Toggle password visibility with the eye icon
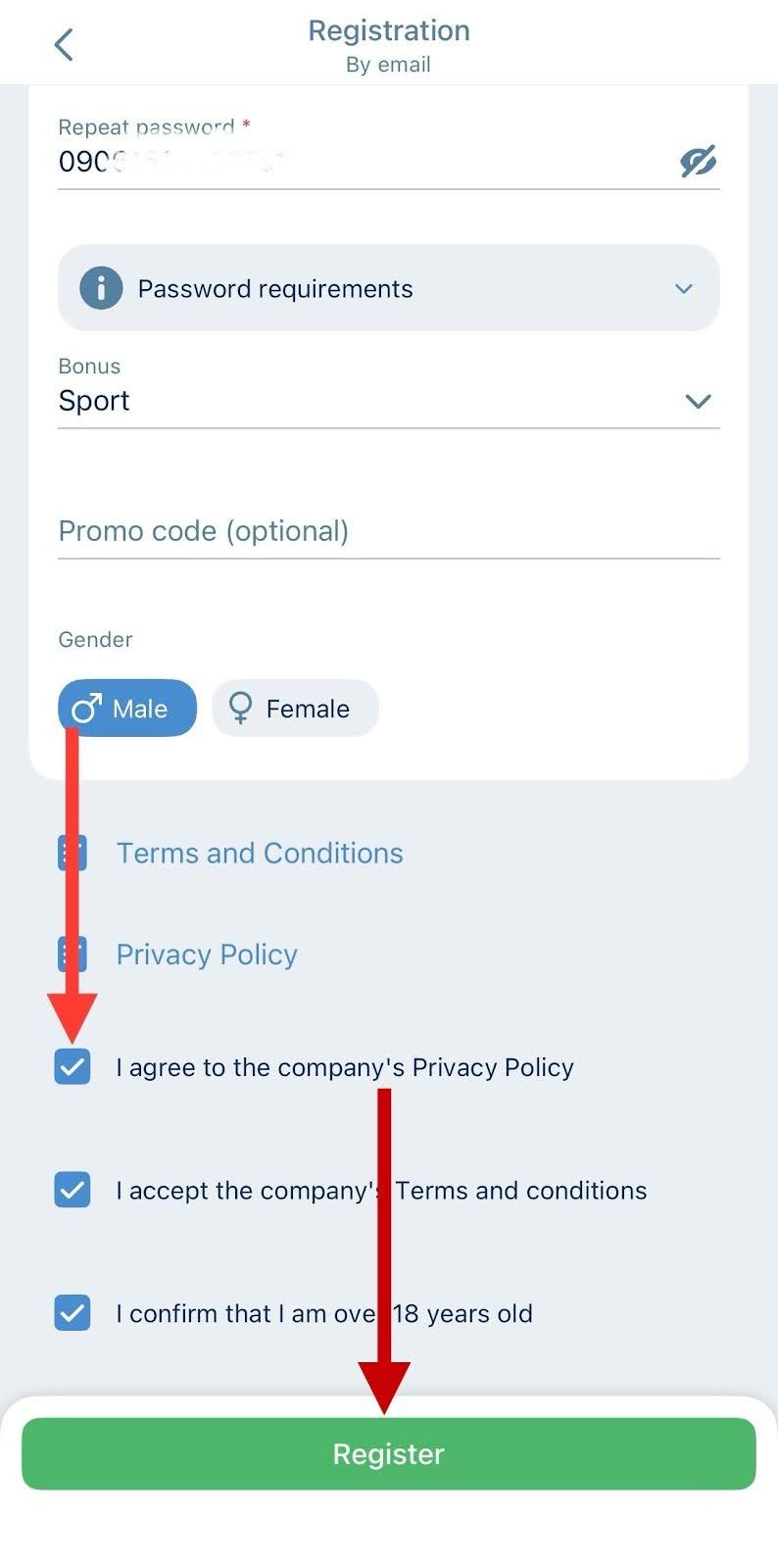 pos(698,161)
